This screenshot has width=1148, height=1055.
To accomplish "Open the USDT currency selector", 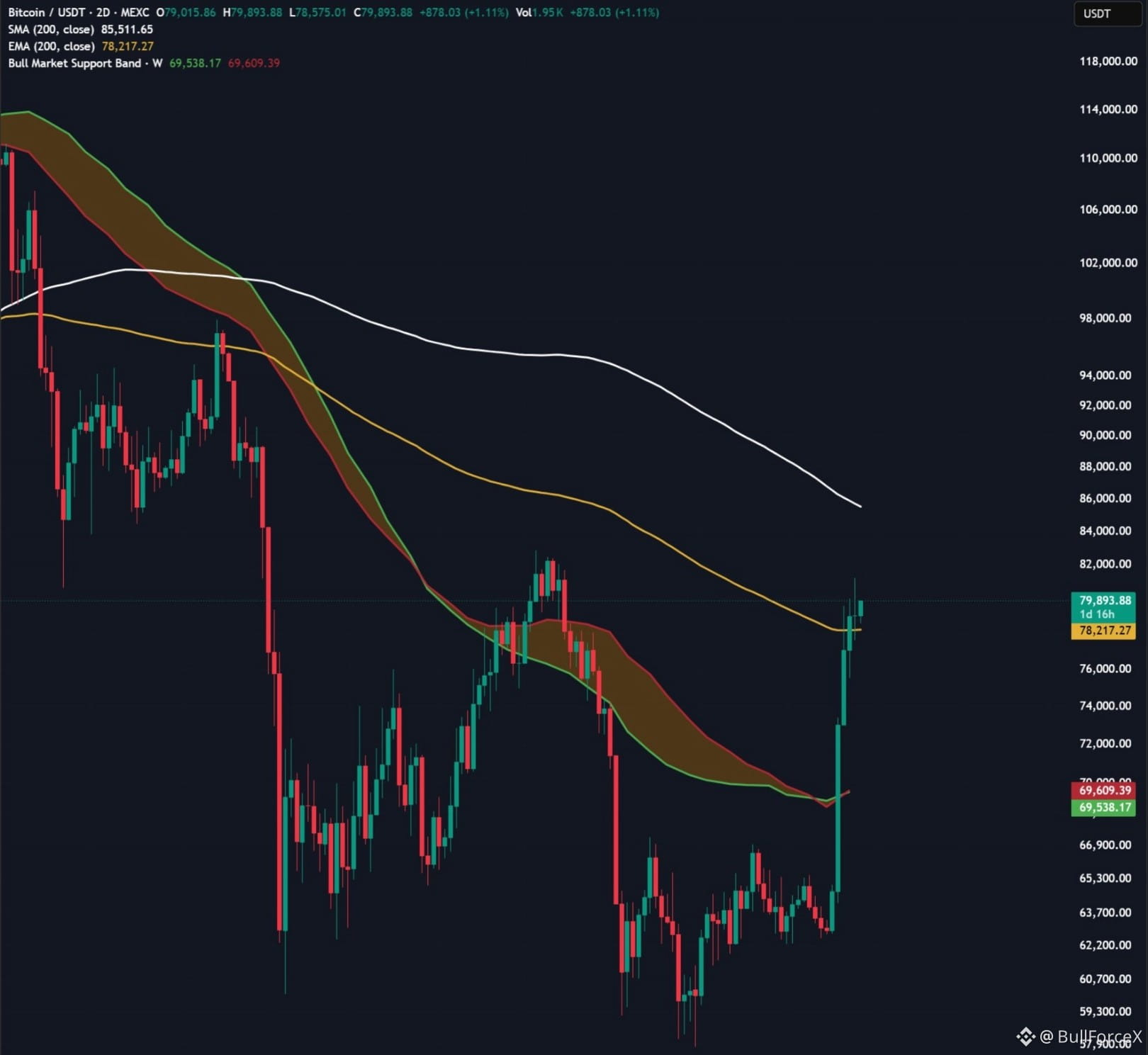I will click(1108, 13).
